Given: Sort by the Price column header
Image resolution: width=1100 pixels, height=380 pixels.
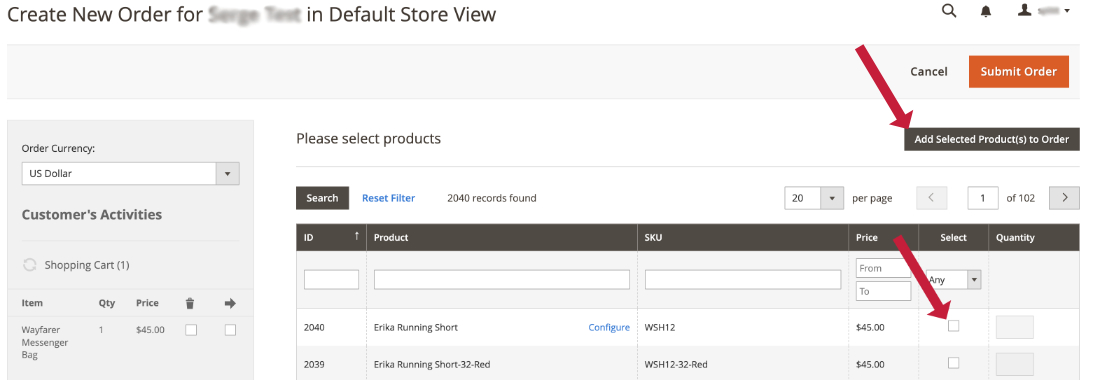Looking at the screenshot, I should [883, 237].
